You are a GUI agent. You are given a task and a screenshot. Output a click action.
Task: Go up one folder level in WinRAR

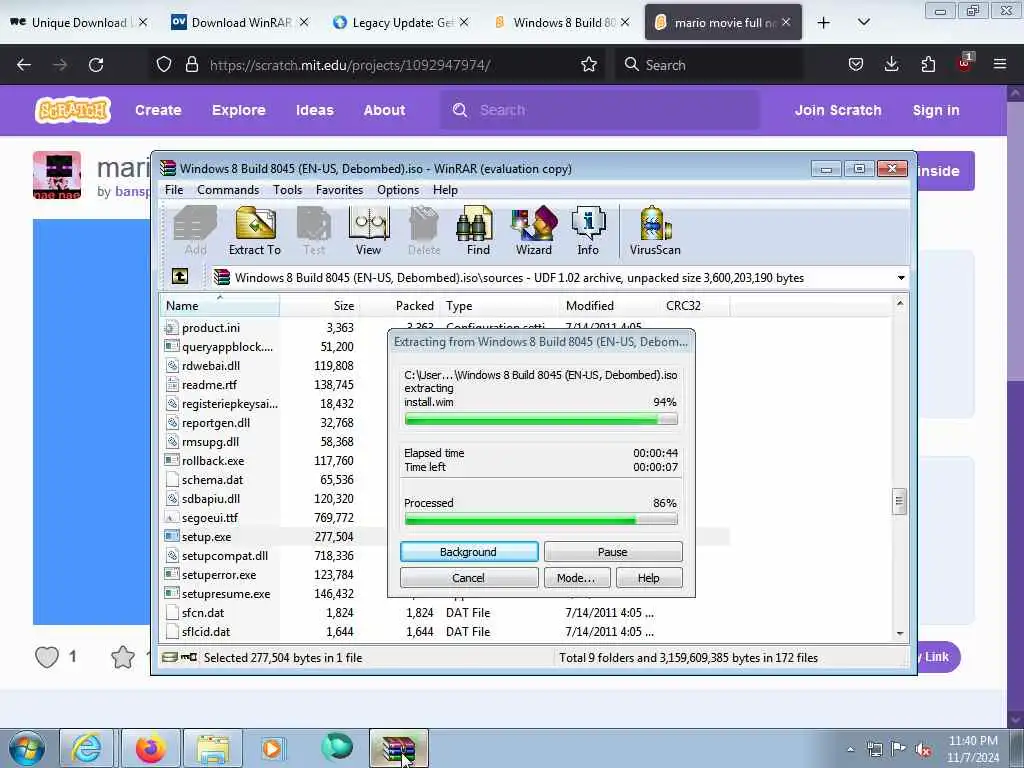coord(180,276)
